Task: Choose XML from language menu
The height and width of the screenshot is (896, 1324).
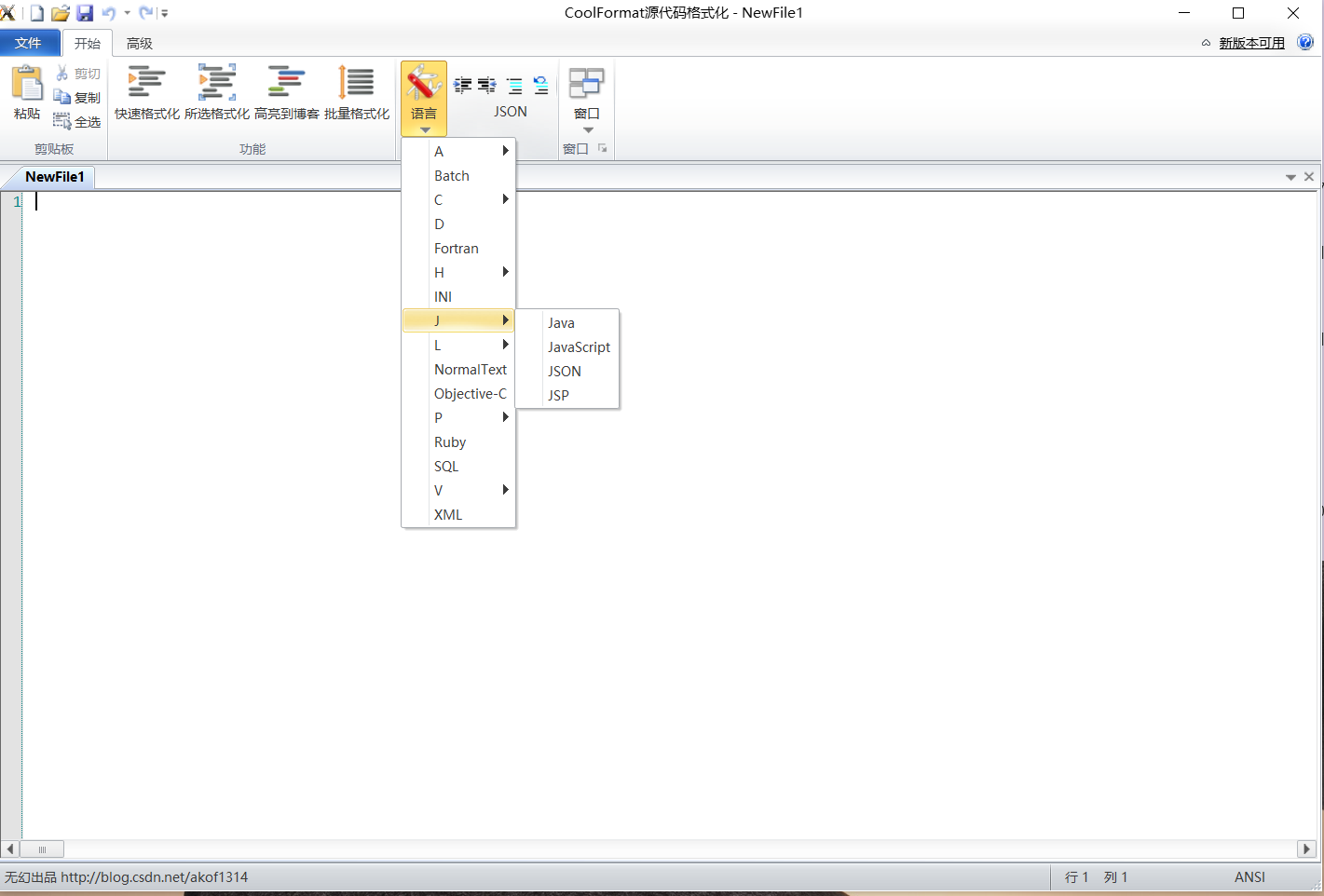Action: click(458, 514)
